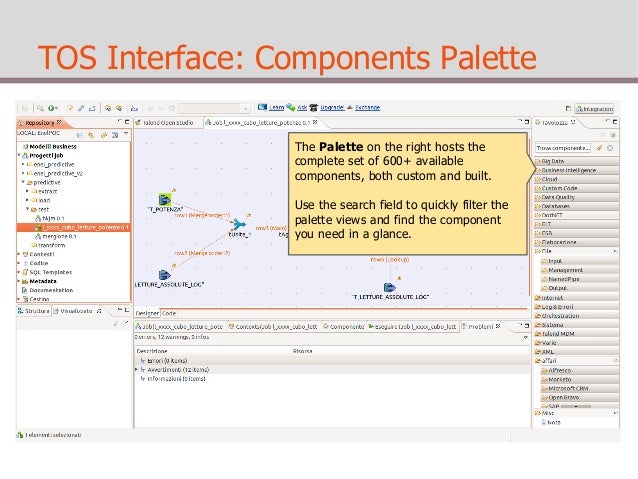Open the Input folder under File palette
Image resolution: width=638 pixels, height=479 pixels.
pyautogui.click(x=579, y=261)
